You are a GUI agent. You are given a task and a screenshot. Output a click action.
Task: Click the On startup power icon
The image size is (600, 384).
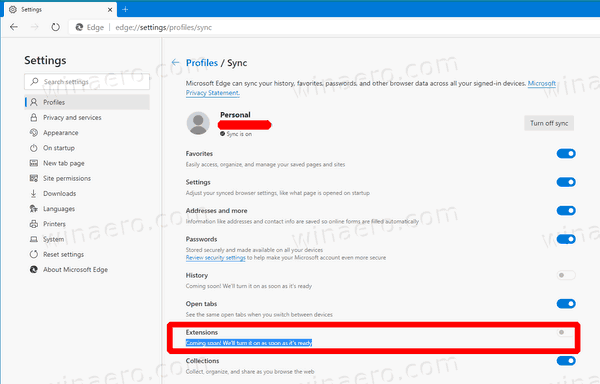pyautogui.click(x=34, y=148)
